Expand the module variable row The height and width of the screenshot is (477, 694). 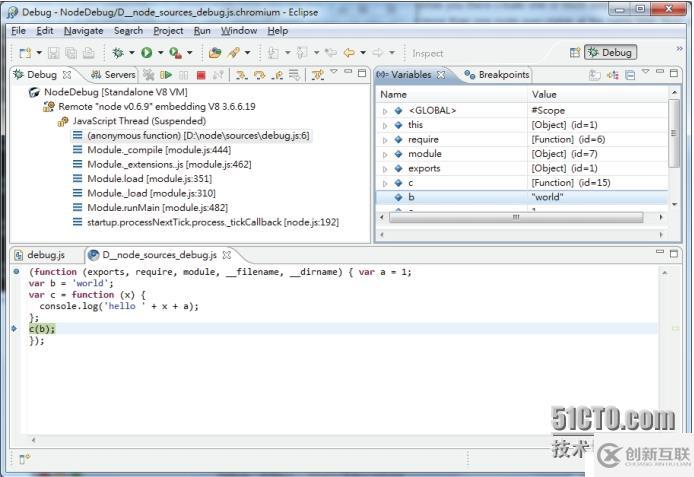385,154
